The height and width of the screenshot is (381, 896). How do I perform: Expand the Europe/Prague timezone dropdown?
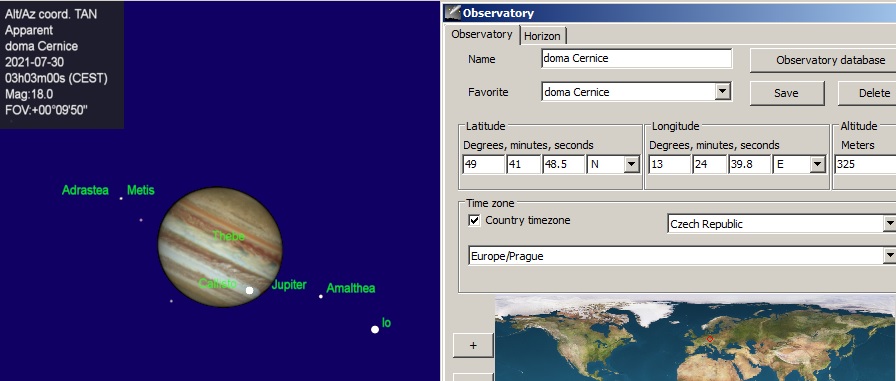pos(890,255)
